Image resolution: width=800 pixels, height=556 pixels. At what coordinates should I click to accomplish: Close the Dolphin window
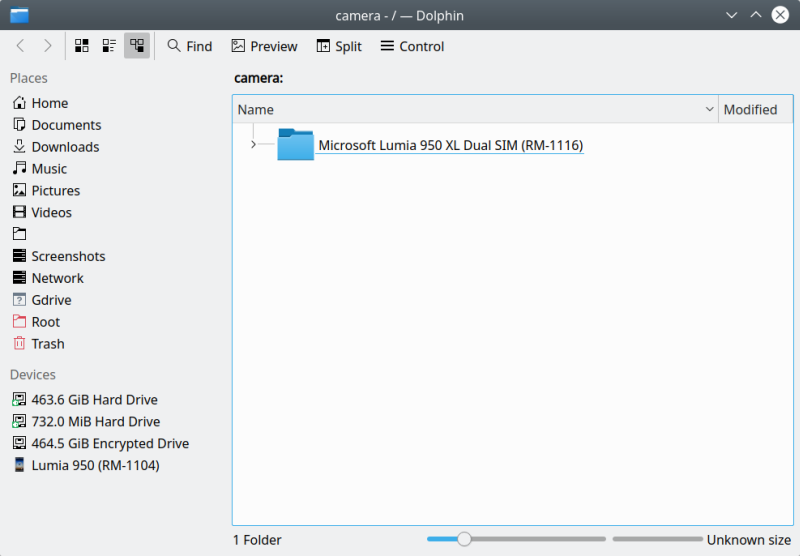click(780, 15)
